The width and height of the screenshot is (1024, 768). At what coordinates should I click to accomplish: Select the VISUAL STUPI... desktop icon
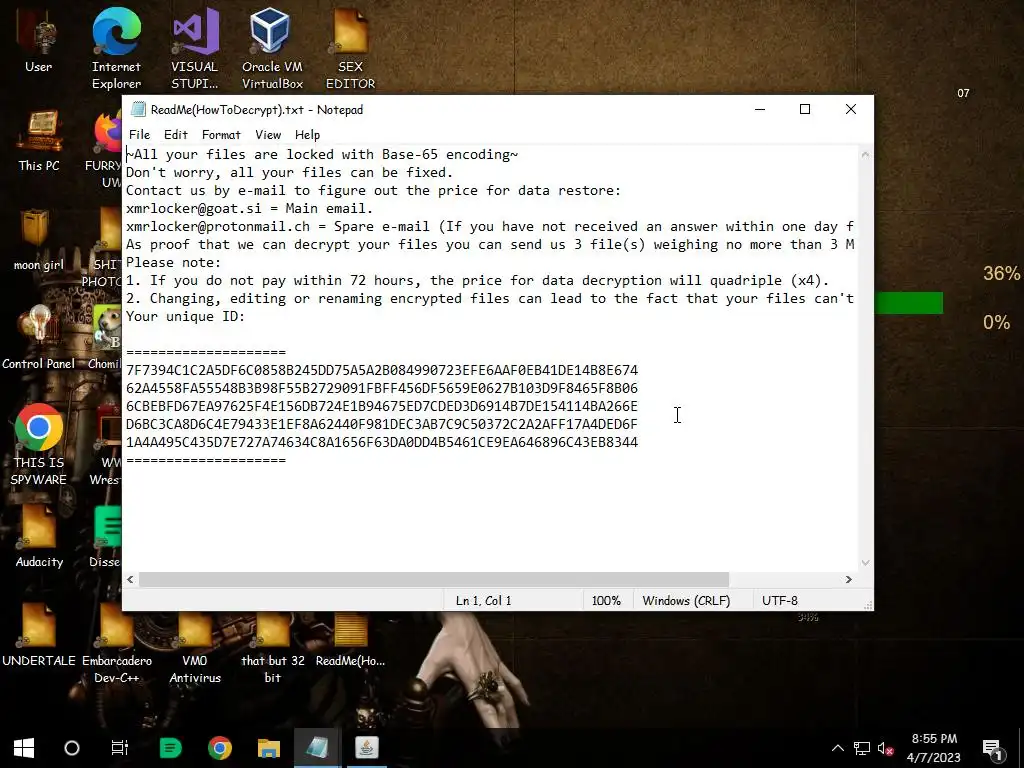click(195, 48)
